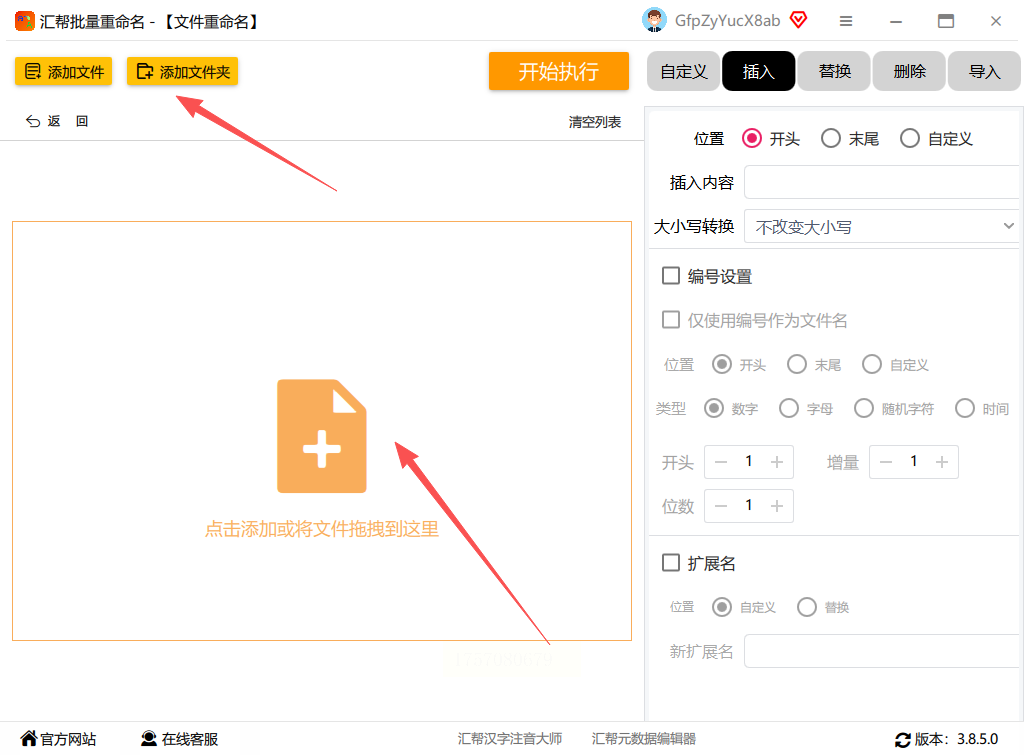
Task: Increase the 位数 value with plus
Action: tap(776, 506)
